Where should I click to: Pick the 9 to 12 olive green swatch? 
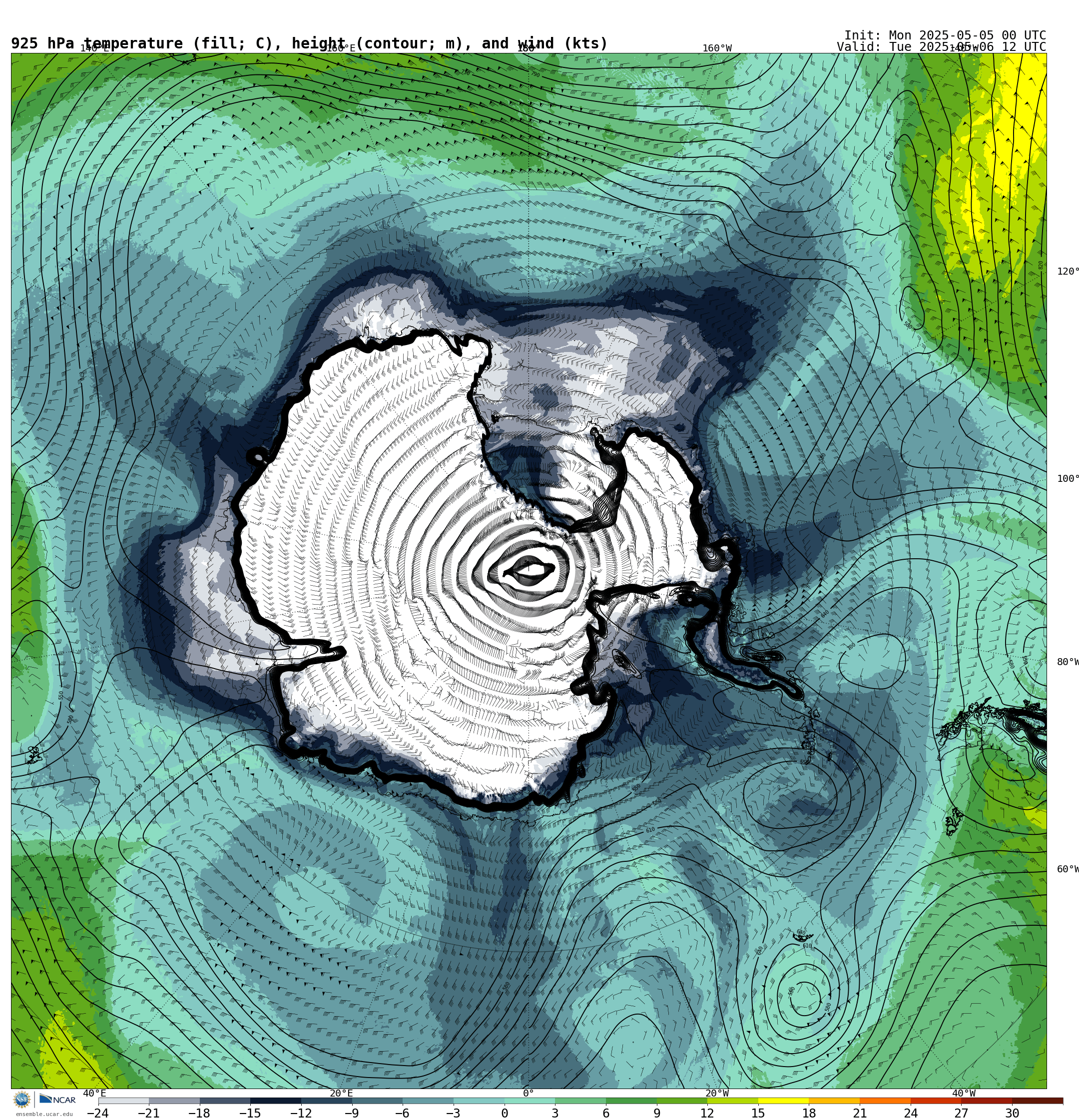click(x=682, y=1101)
